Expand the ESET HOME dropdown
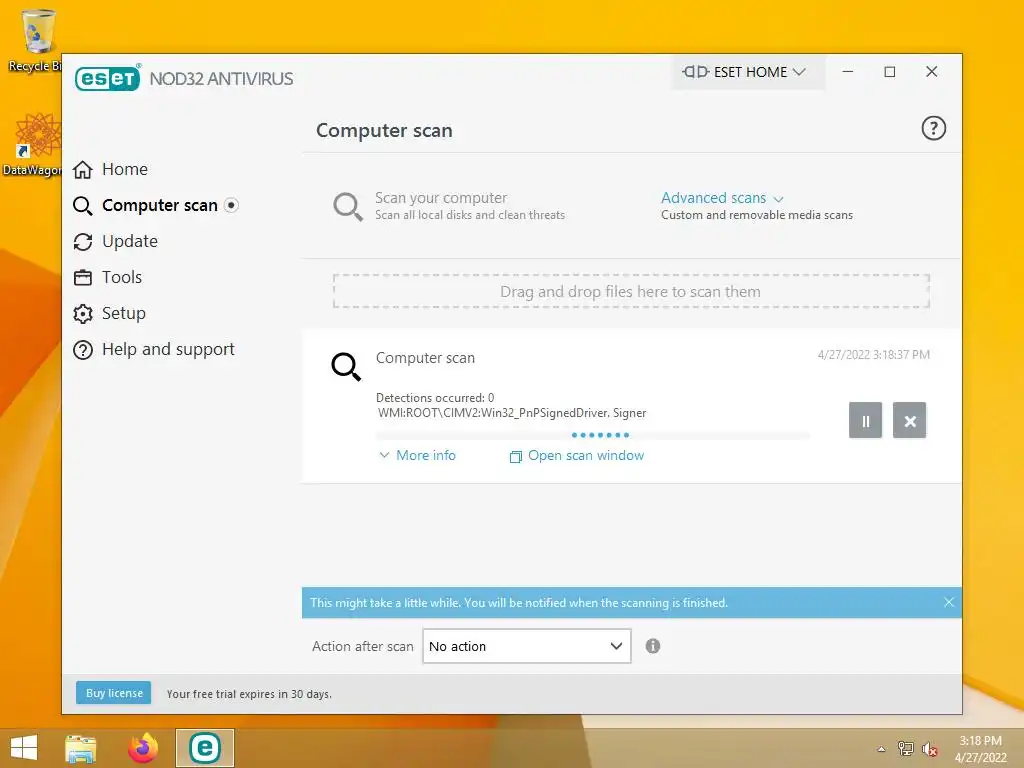1024x768 pixels. (748, 72)
